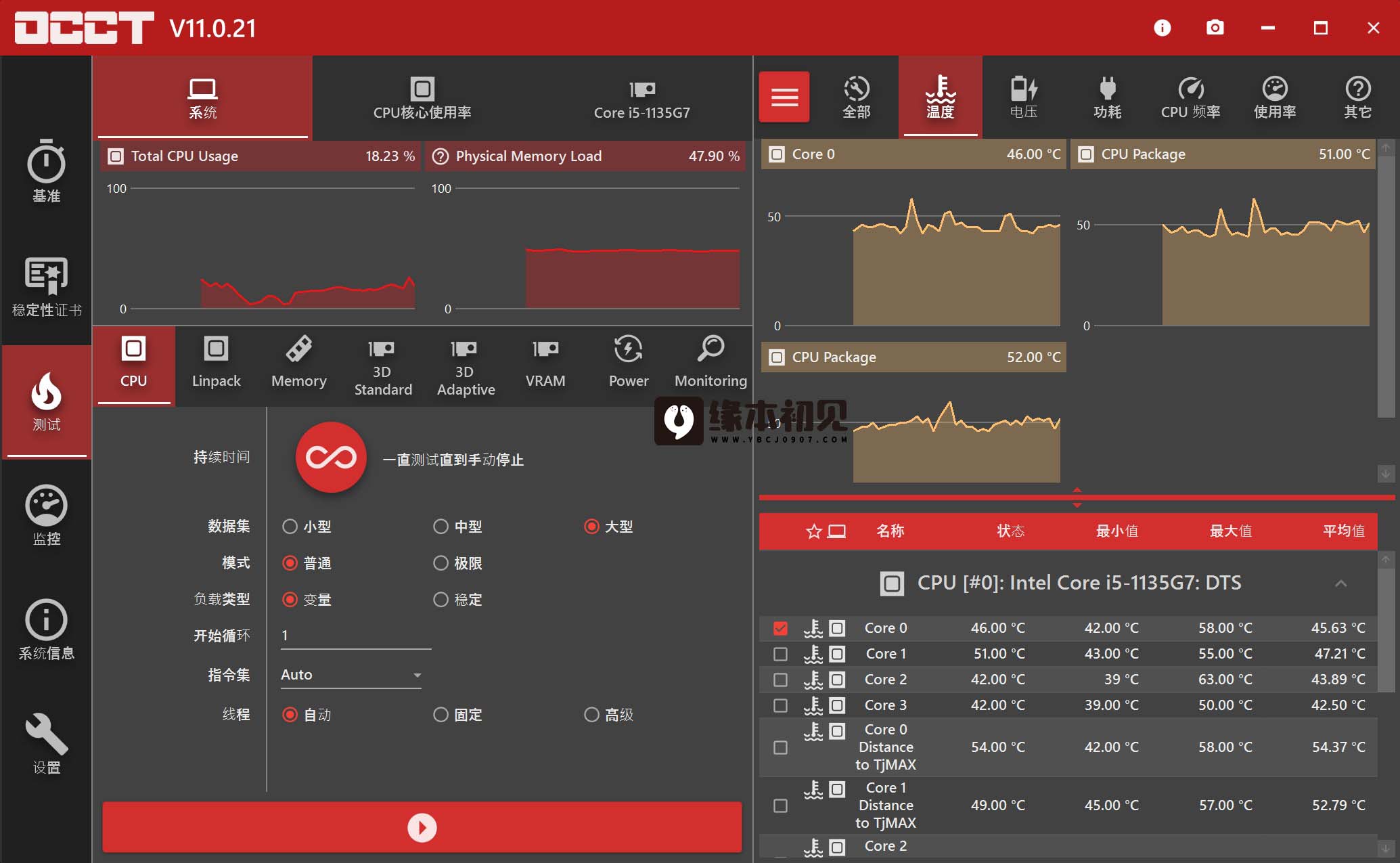Check the Core 1 row checkbox
This screenshot has width=1400, height=863.
pos(780,654)
